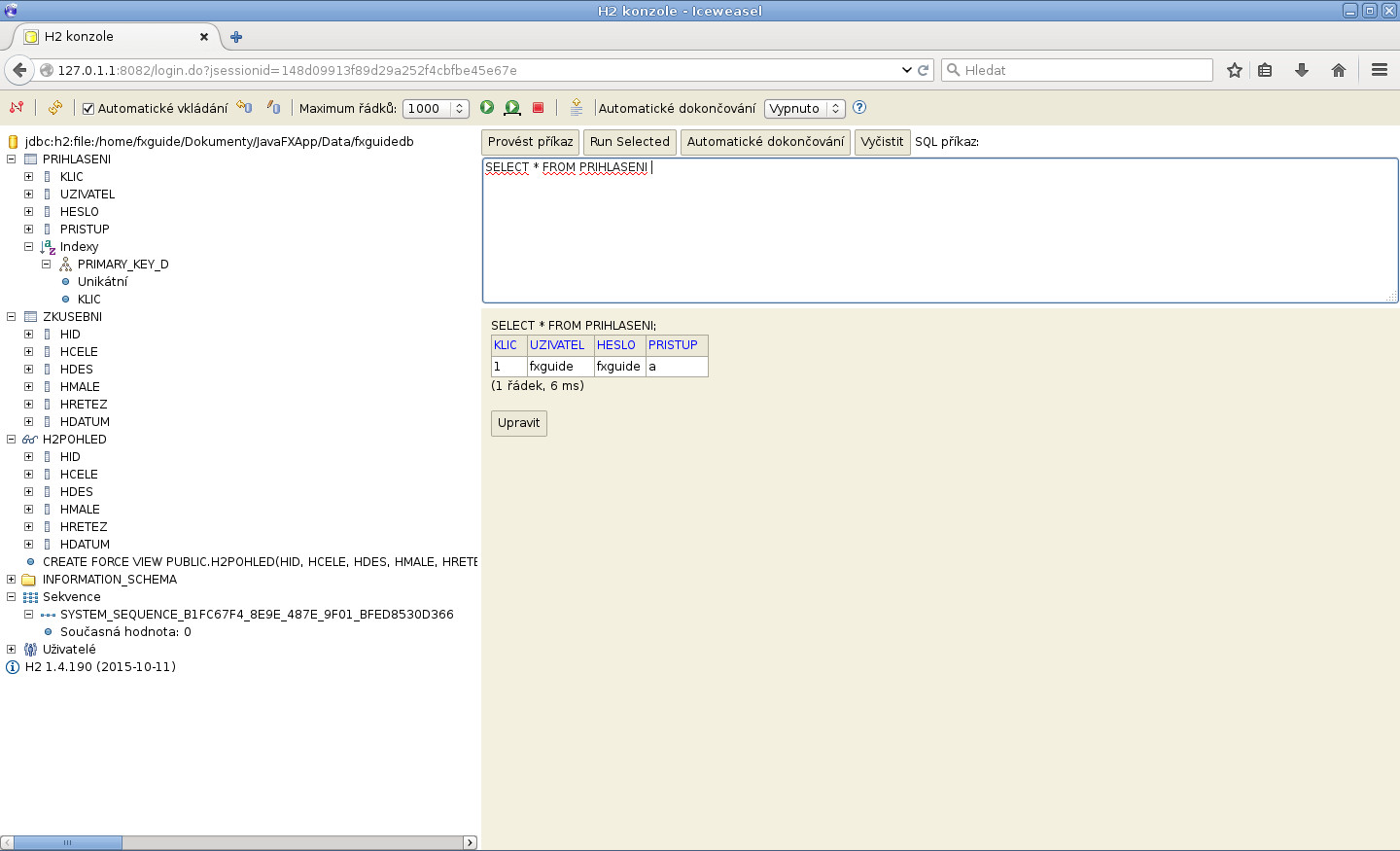The height and width of the screenshot is (851, 1400).
Task: Expand the INFORMATION_SCHEMA node
Action: pos(12,580)
